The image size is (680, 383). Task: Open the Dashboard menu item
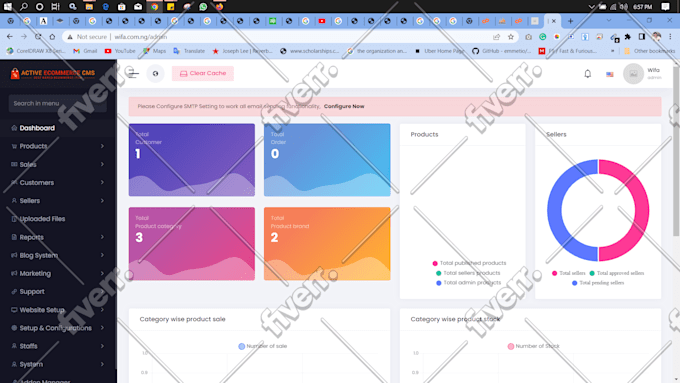click(58, 128)
